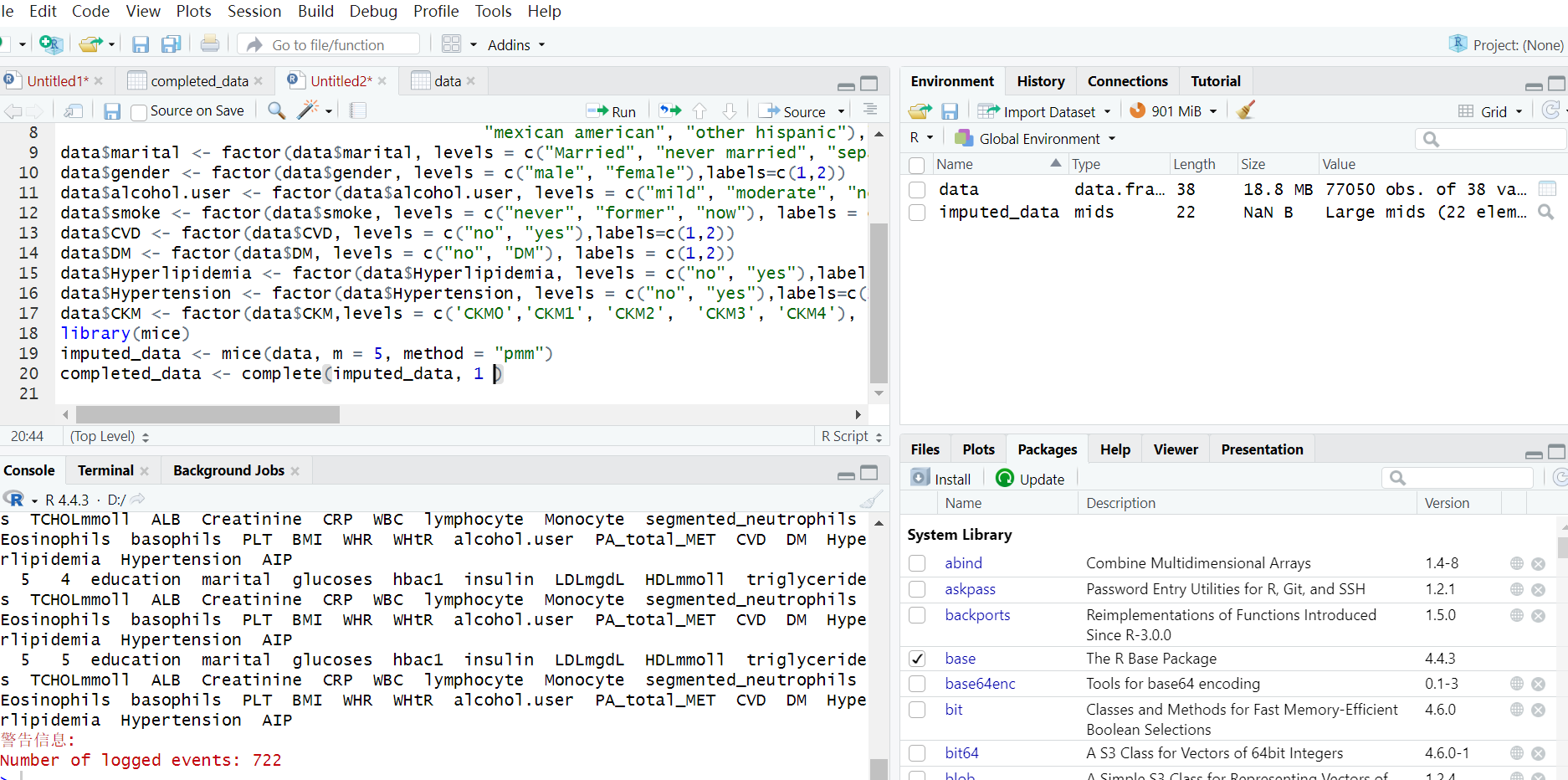The width and height of the screenshot is (1568, 780).
Task: Open the Global Environment selector
Action: 1035,139
